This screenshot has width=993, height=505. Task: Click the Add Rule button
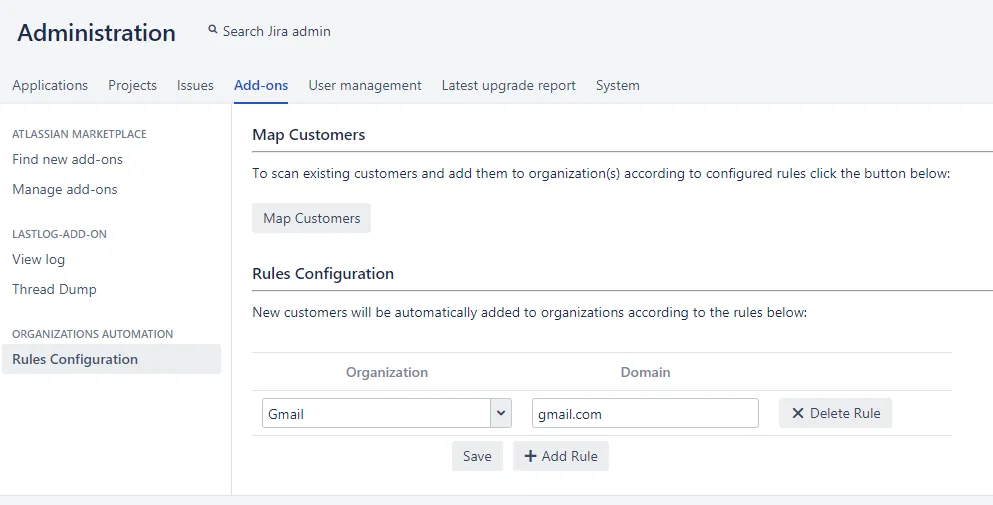pyautogui.click(x=560, y=456)
